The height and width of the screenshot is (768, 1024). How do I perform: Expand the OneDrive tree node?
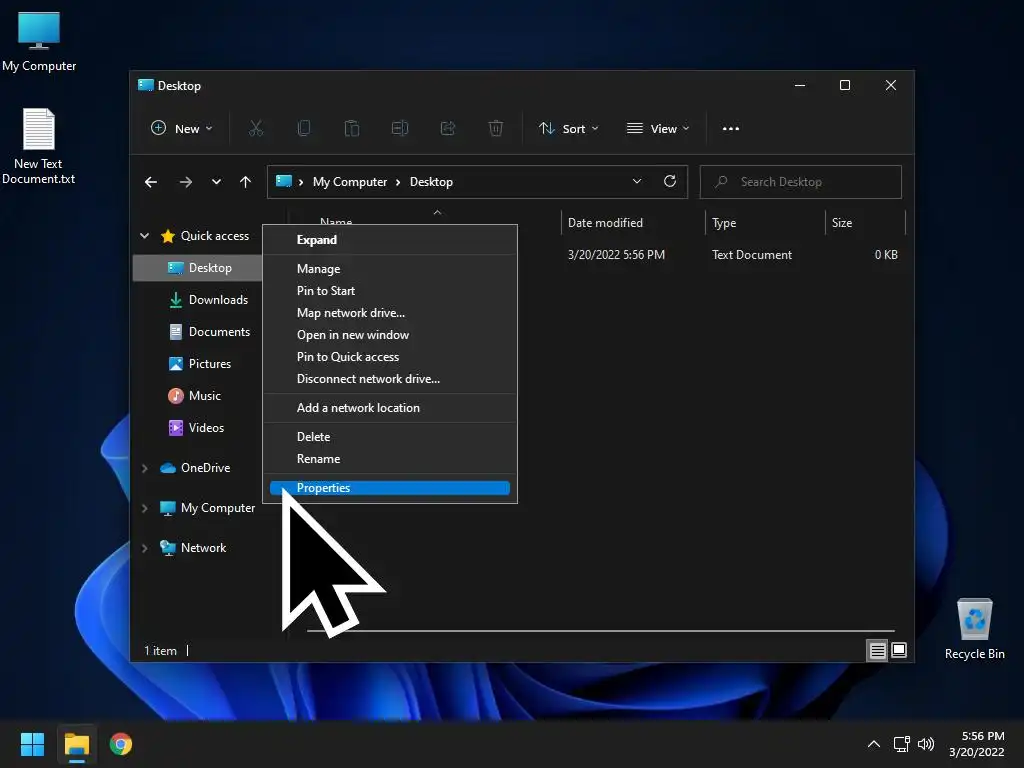pos(144,468)
